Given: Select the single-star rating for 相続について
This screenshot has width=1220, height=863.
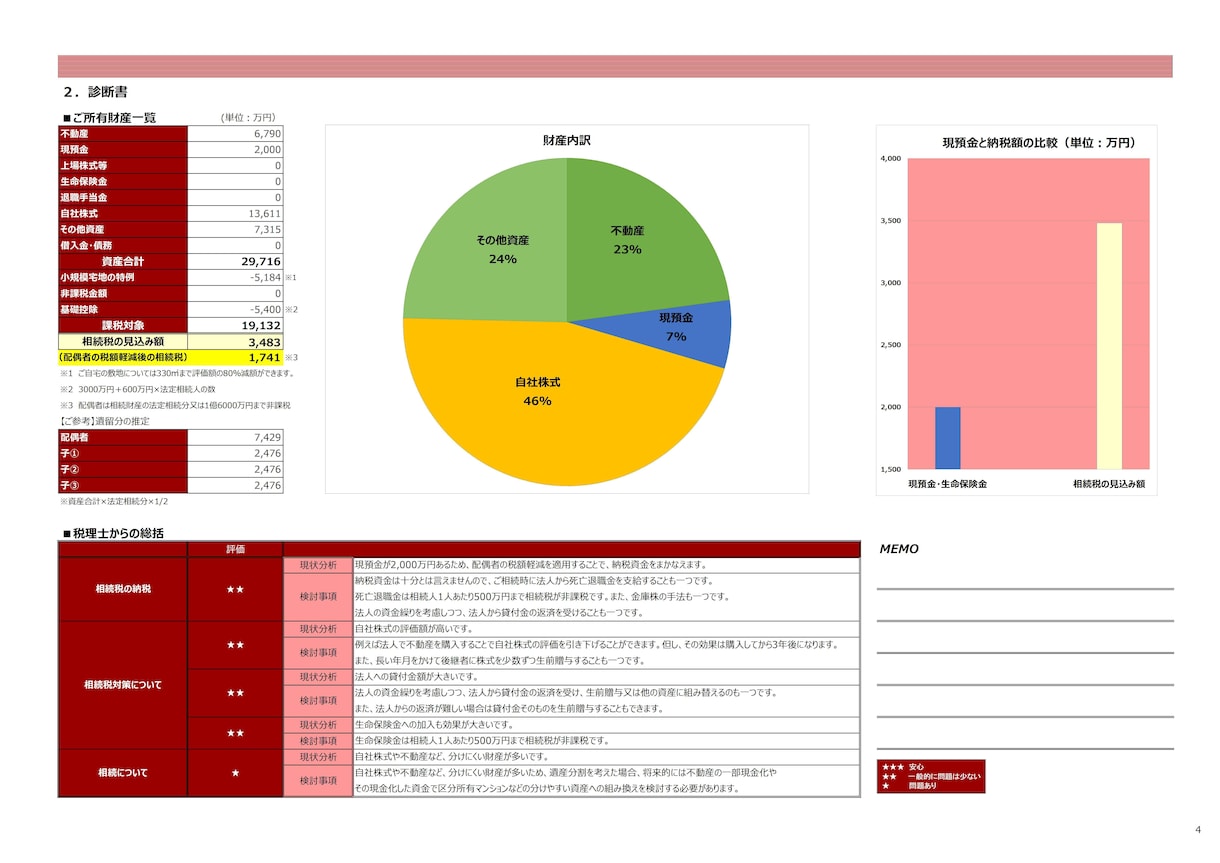Looking at the screenshot, I should point(235,773).
